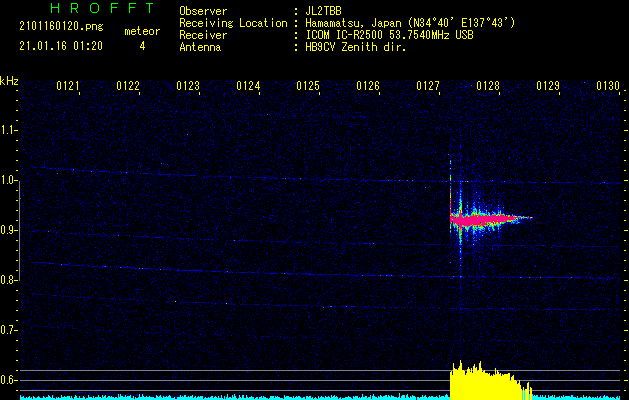Click the kHz axis unit label
629x400 pixels.
click(9, 81)
